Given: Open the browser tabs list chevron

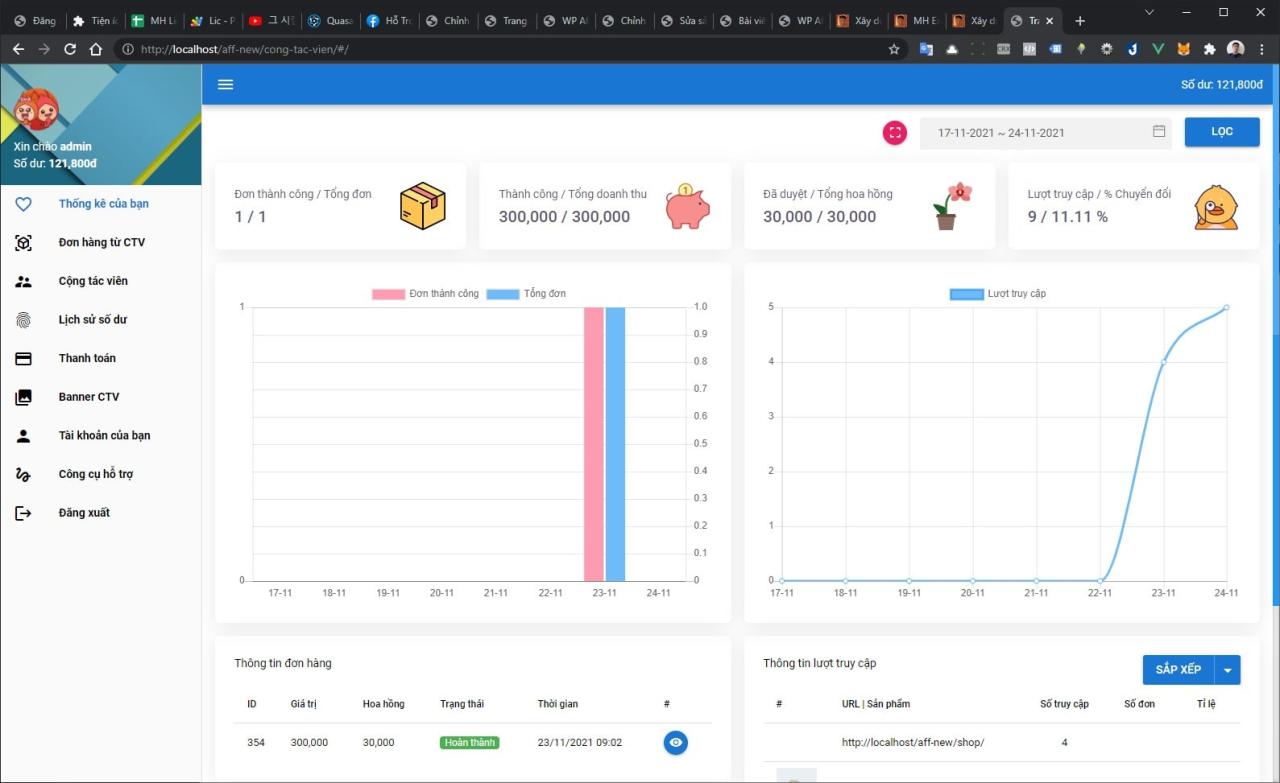Looking at the screenshot, I should pos(1148,12).
